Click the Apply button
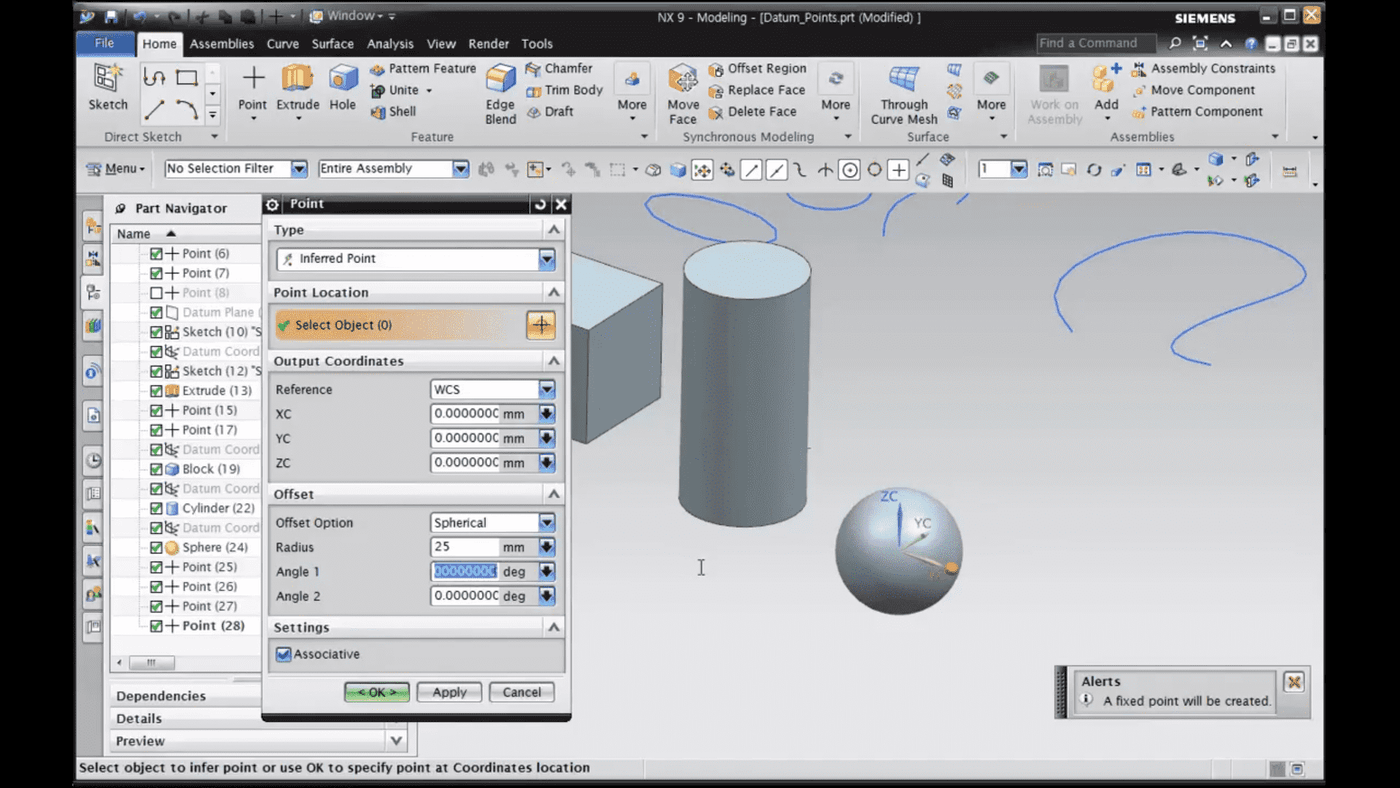Screen dimensions: 1400x788 449,692
